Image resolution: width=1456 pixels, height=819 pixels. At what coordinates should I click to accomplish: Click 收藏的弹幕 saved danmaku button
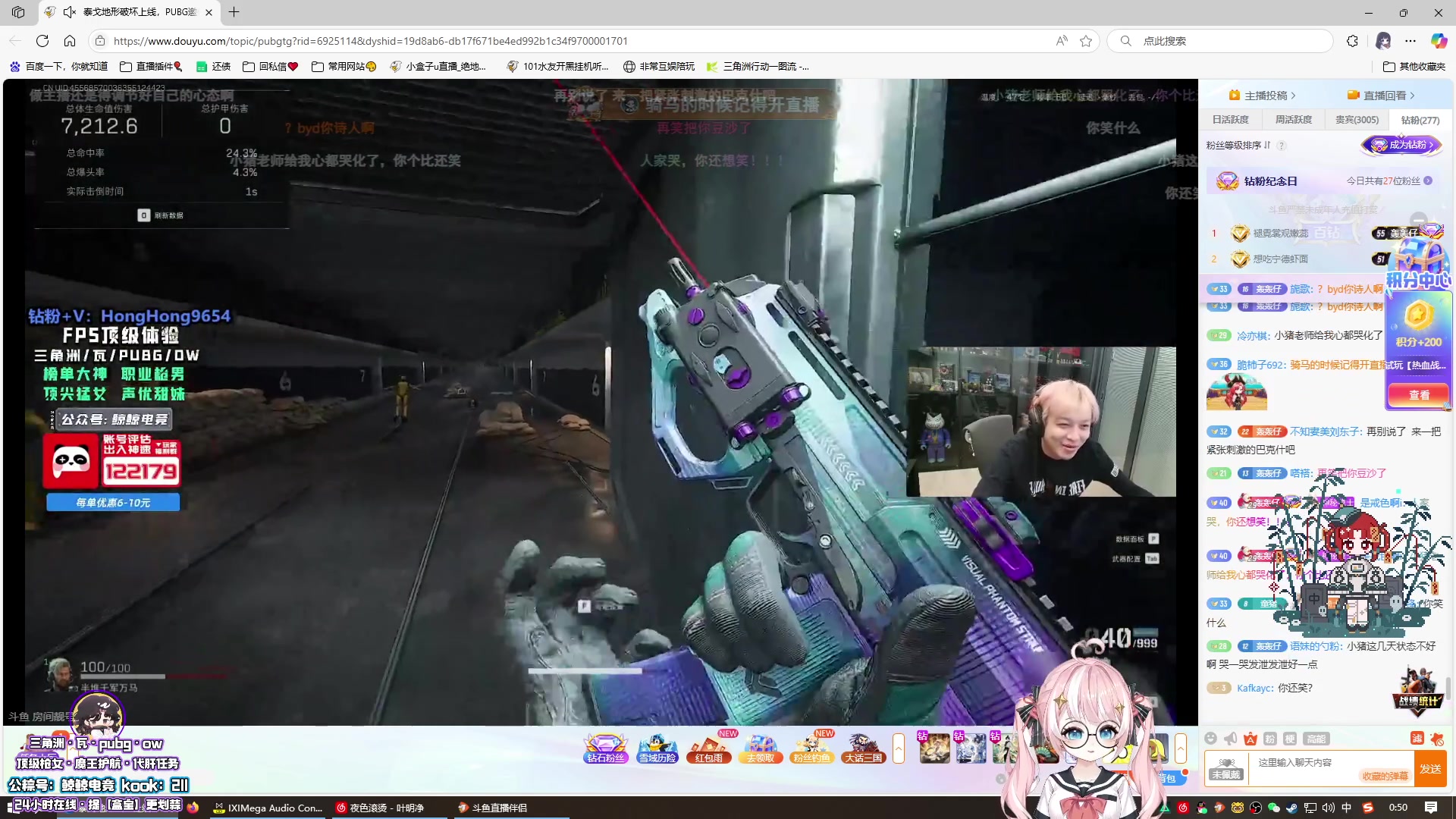pos(1385,776)
